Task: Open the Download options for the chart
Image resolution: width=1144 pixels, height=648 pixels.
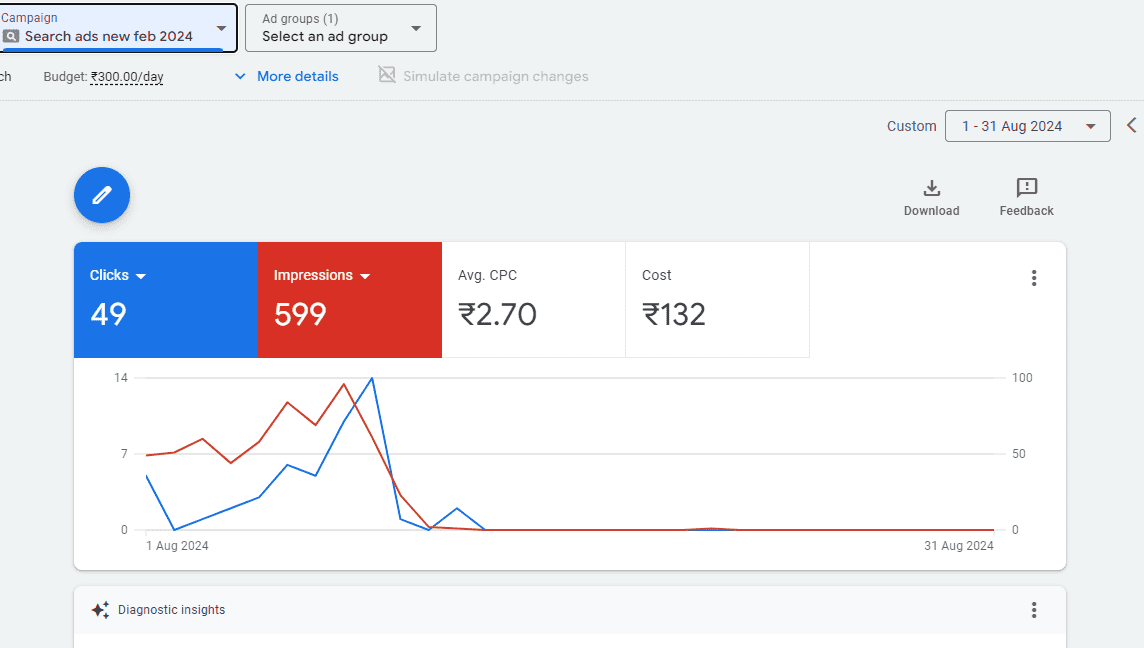Action: (x=931, y=188)
